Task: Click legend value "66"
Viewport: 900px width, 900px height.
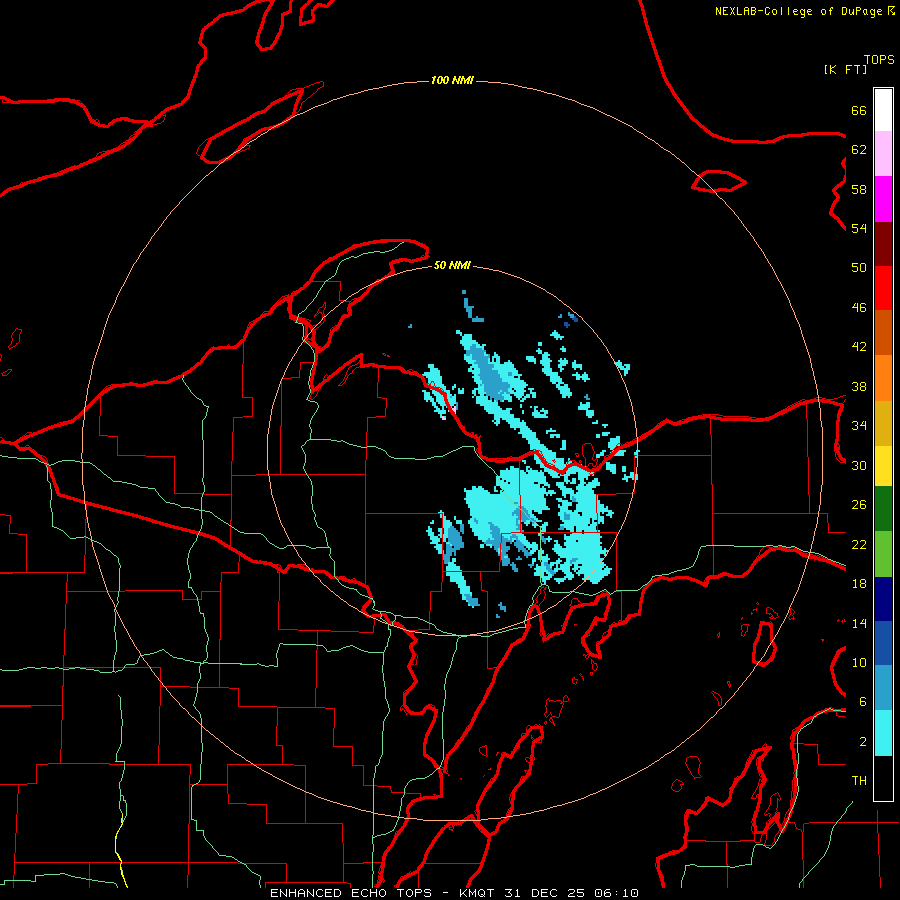Action: pyautogui.click(x=859, y=110)
